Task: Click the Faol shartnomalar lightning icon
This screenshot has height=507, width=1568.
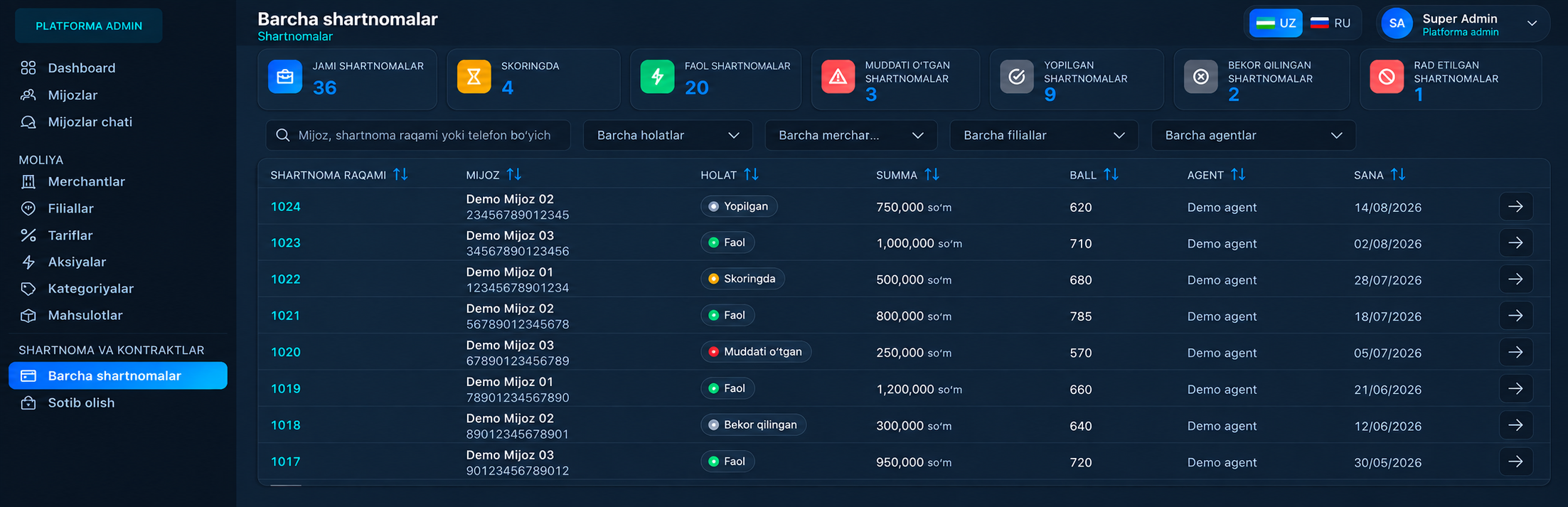Action: [x=657, y=77]
